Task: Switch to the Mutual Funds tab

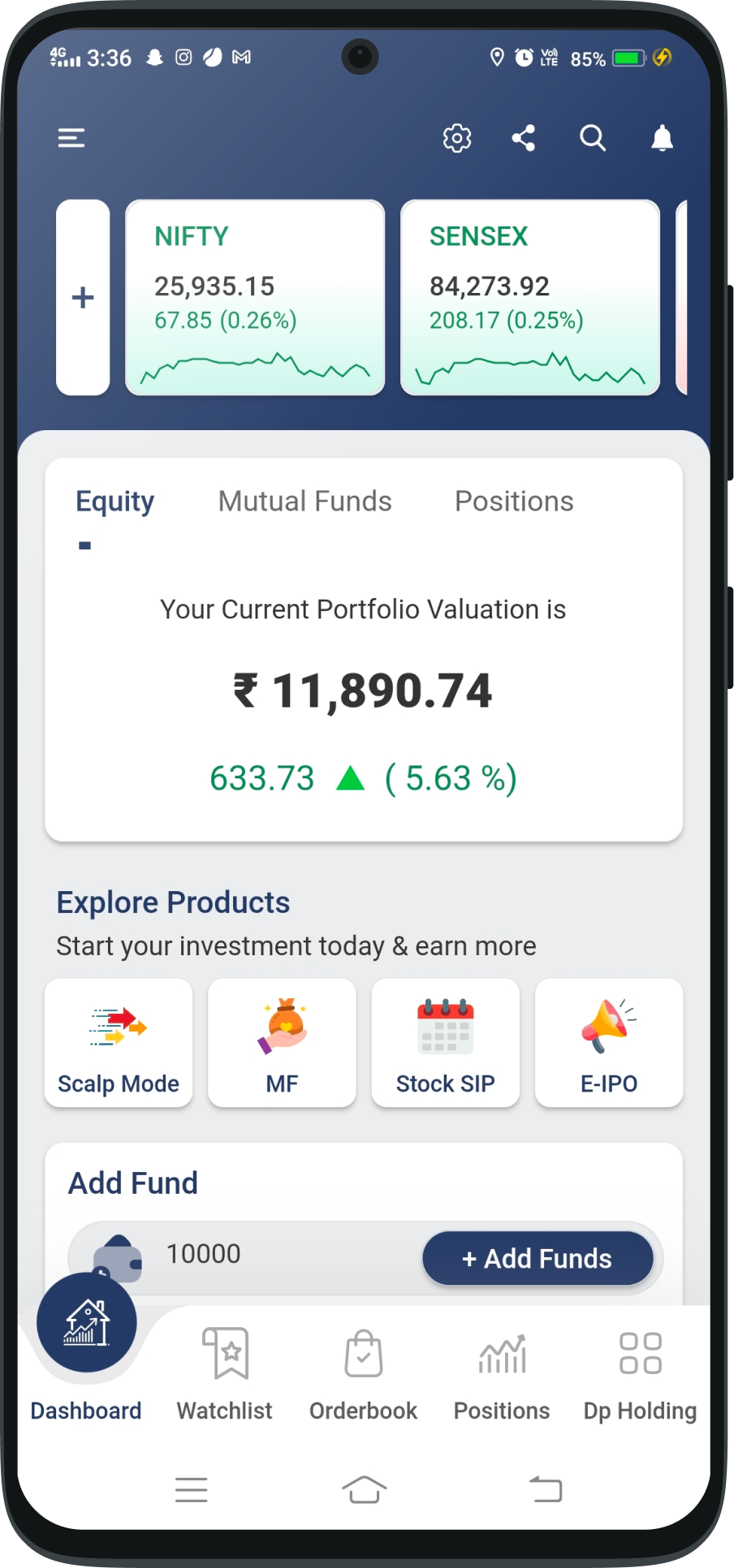Action: pyautogui.click(x=304, y=502)
